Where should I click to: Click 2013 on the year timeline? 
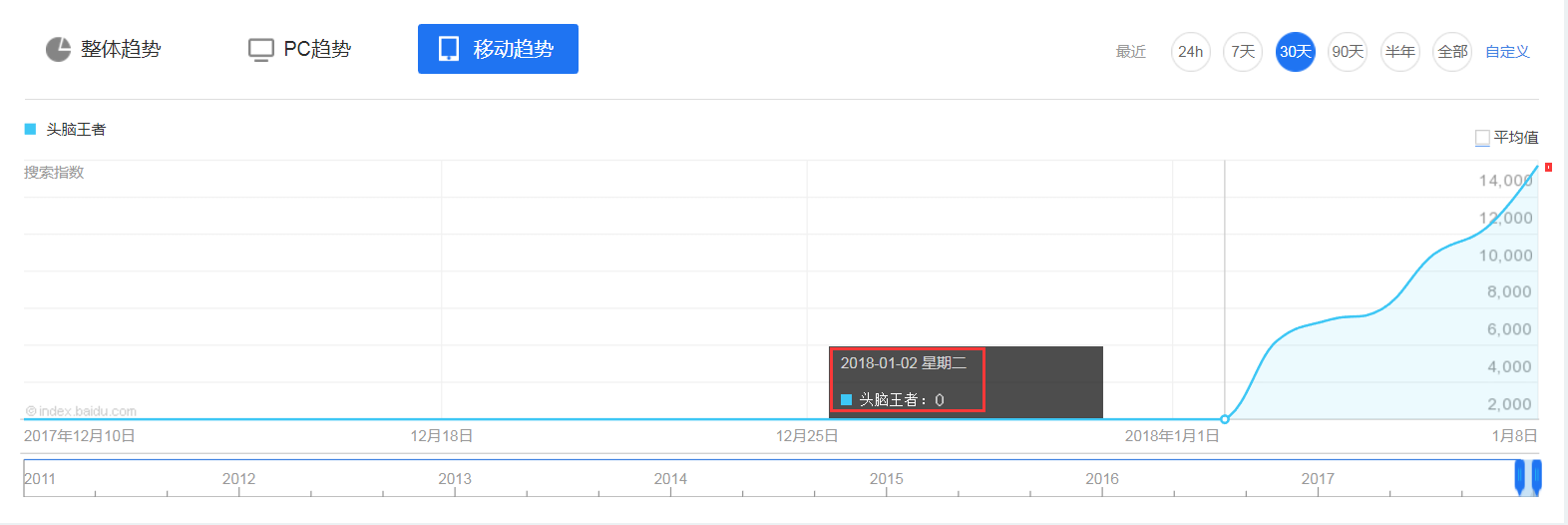[x=455, y=479]
